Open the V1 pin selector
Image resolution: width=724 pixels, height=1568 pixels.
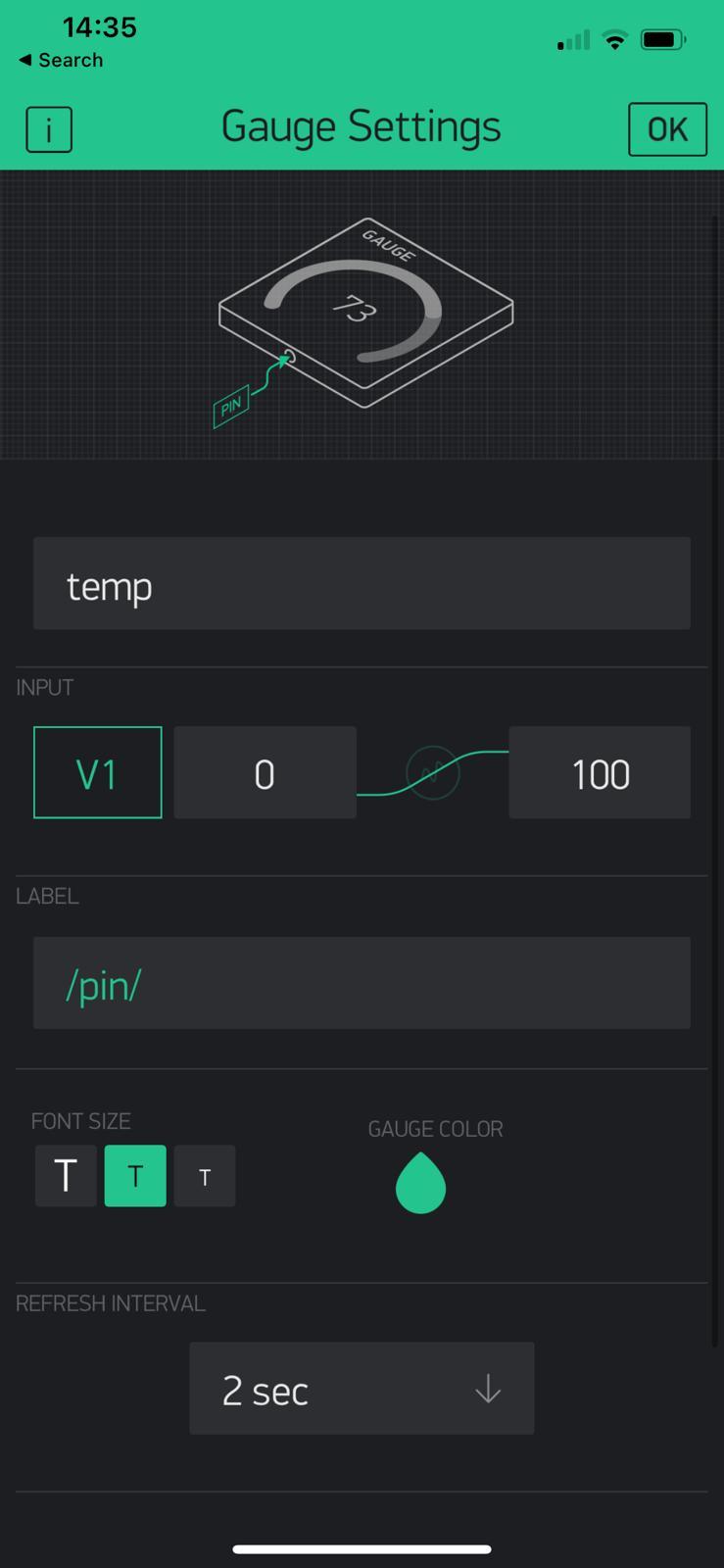(x=97, y=773)
